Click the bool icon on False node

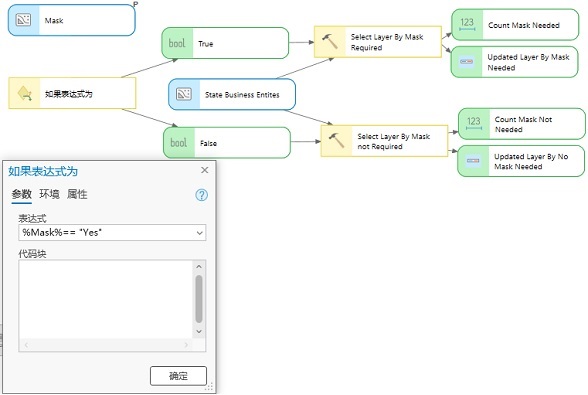(x=178, y=143)
